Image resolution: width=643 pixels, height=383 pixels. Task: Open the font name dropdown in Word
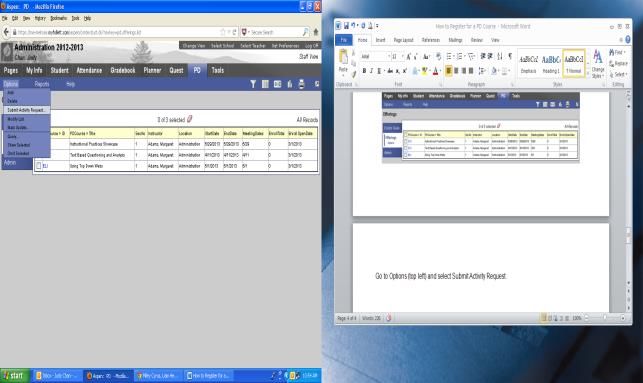(x=388, y=56)
